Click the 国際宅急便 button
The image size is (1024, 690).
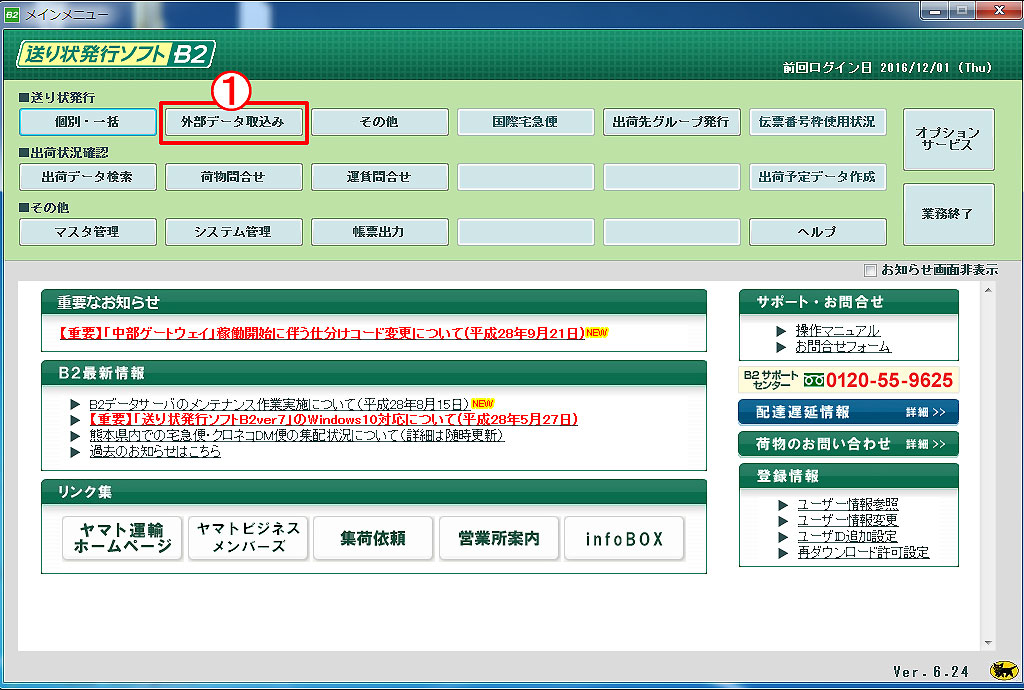point(526,122)
